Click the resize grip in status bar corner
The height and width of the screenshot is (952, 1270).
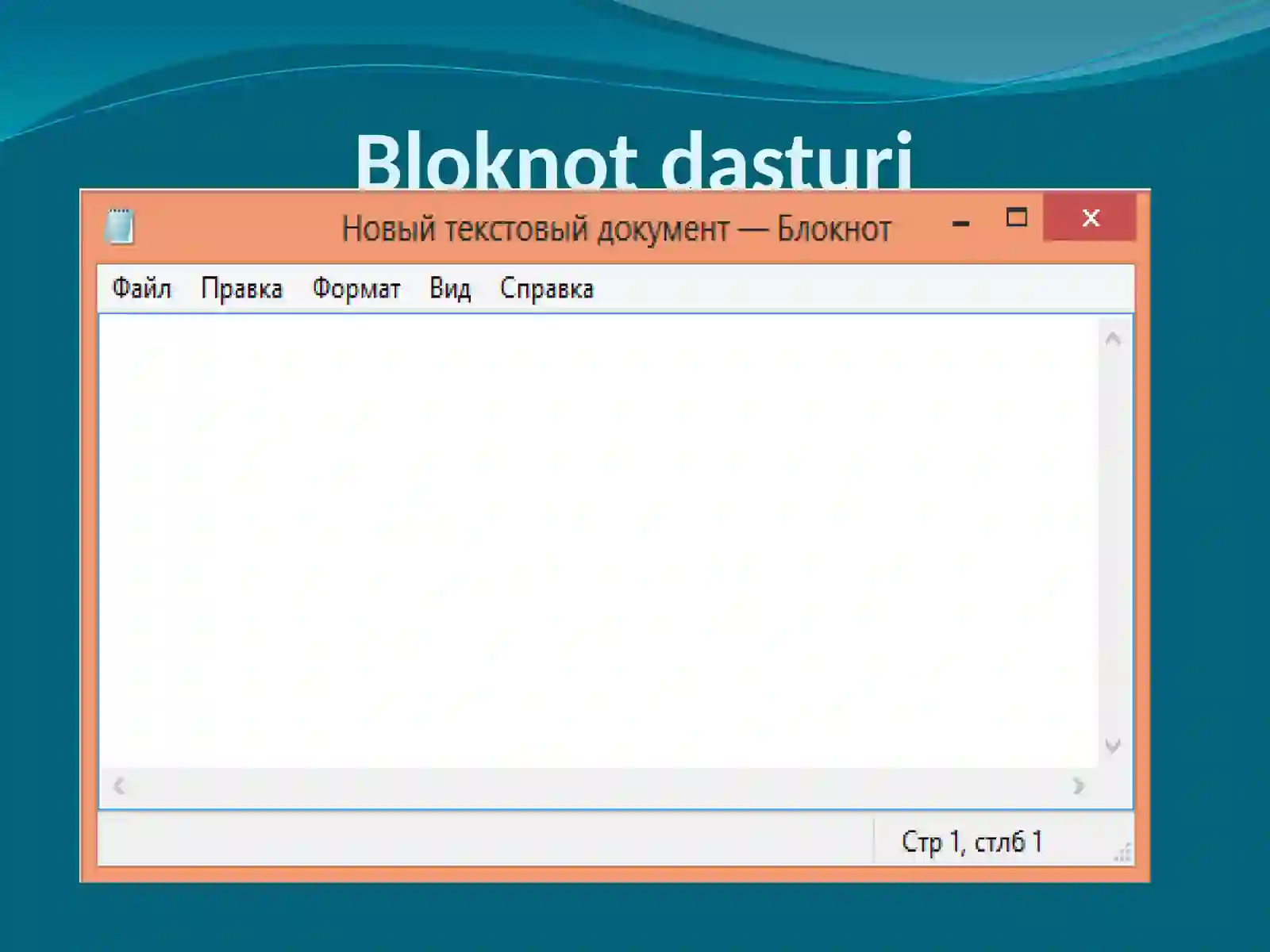tap(1123, 853)
